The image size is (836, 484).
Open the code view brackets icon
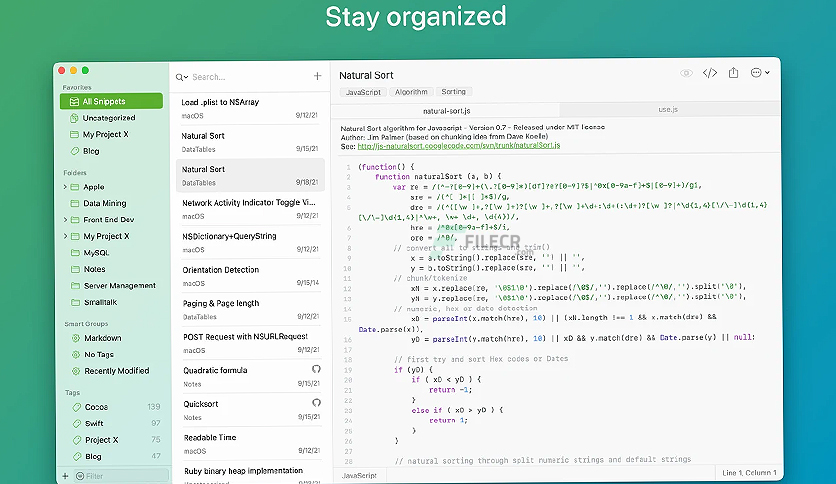[x=710, y=73]
